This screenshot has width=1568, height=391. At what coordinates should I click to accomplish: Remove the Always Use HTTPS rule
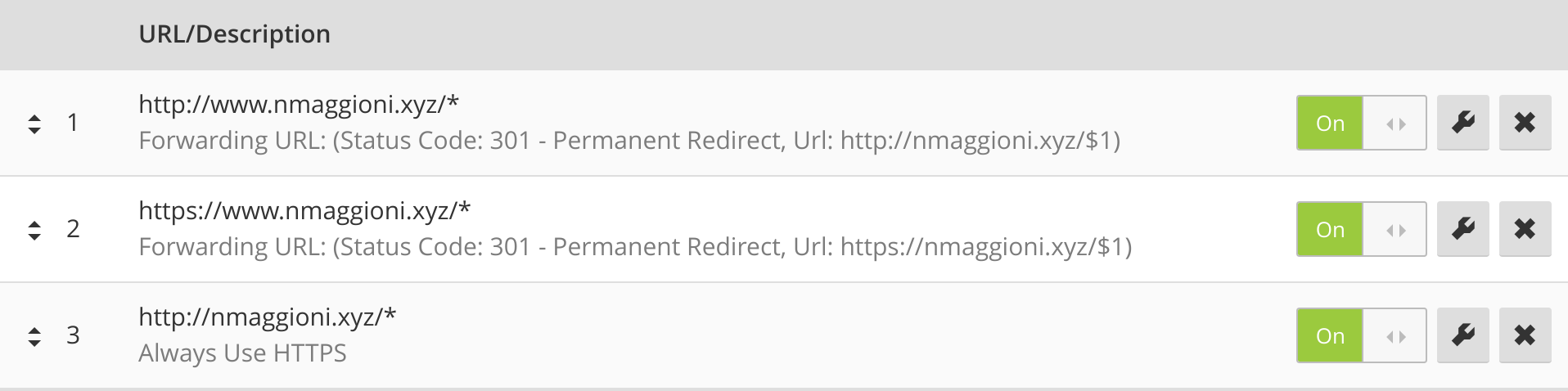click(1525, 335)
